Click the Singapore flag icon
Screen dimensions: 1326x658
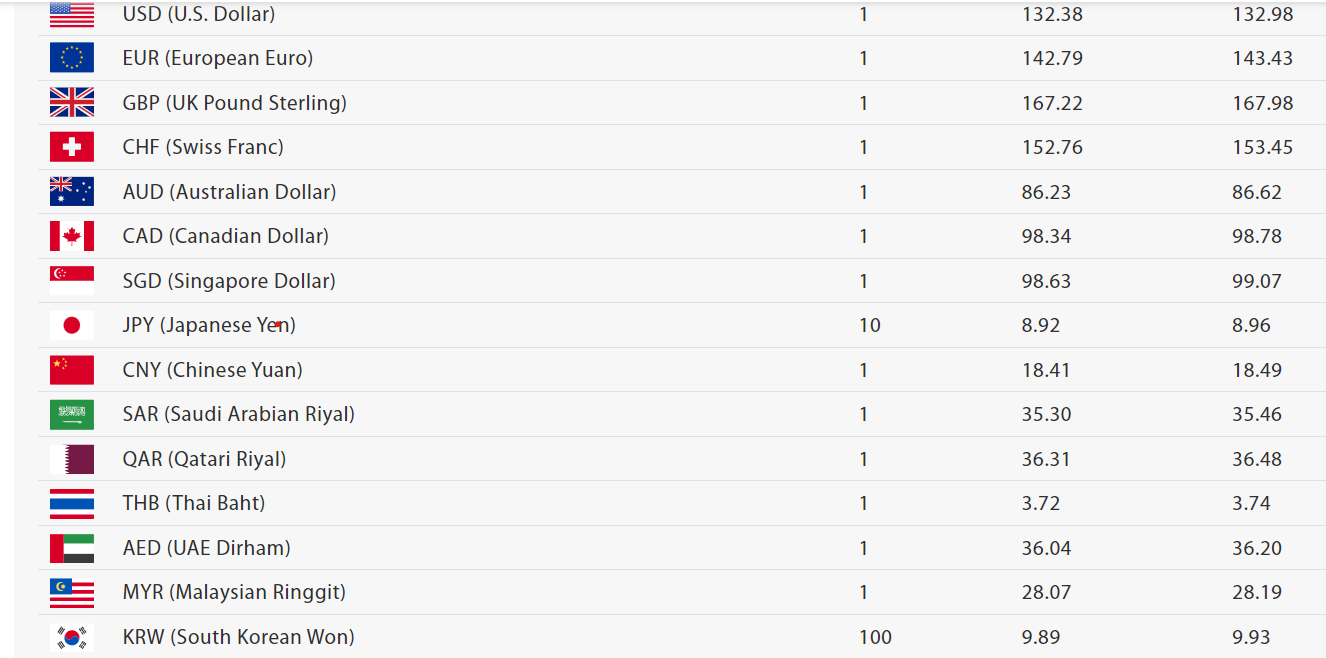(x=72, y=281)
